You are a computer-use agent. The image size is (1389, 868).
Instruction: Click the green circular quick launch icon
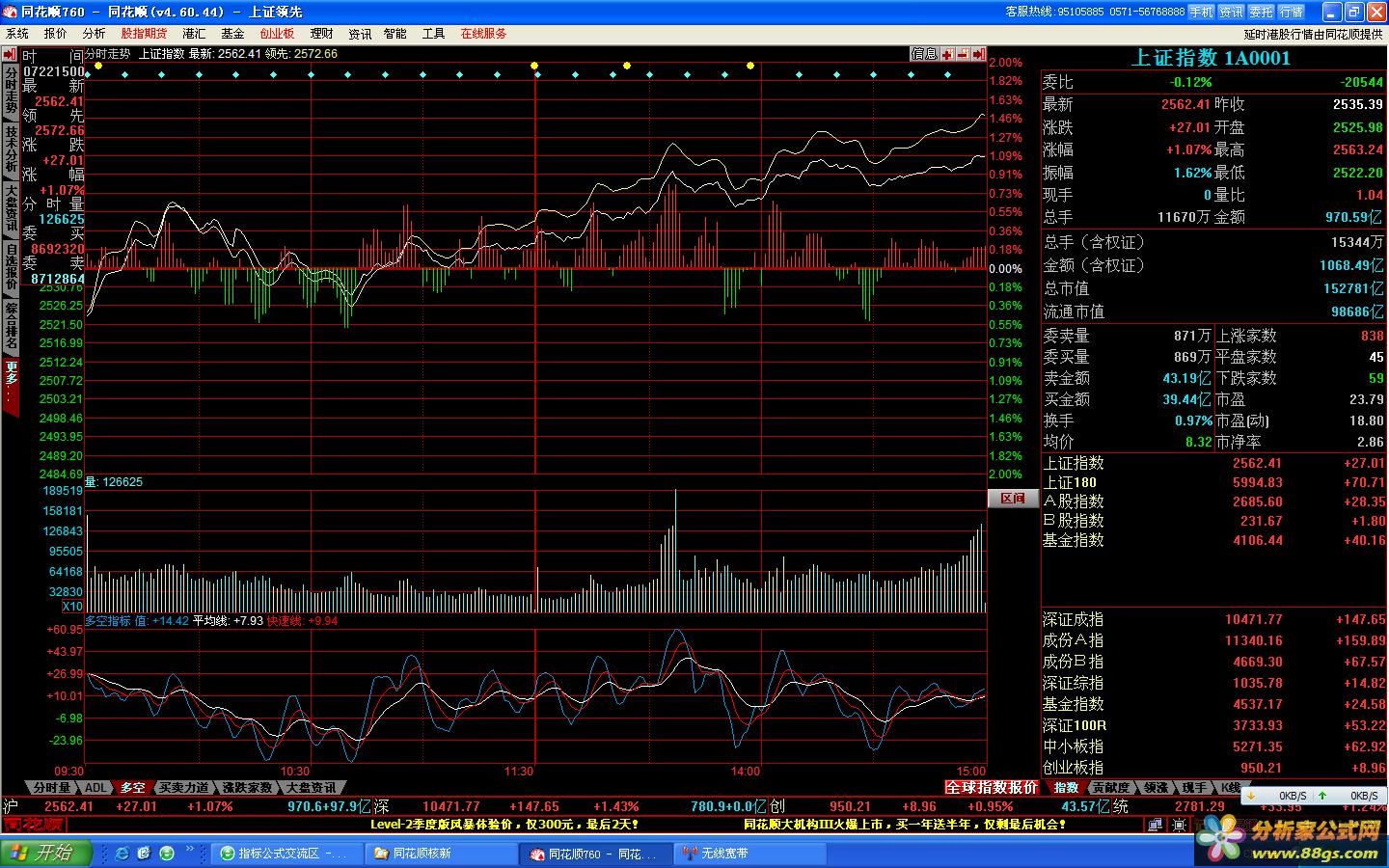[167, 854]
